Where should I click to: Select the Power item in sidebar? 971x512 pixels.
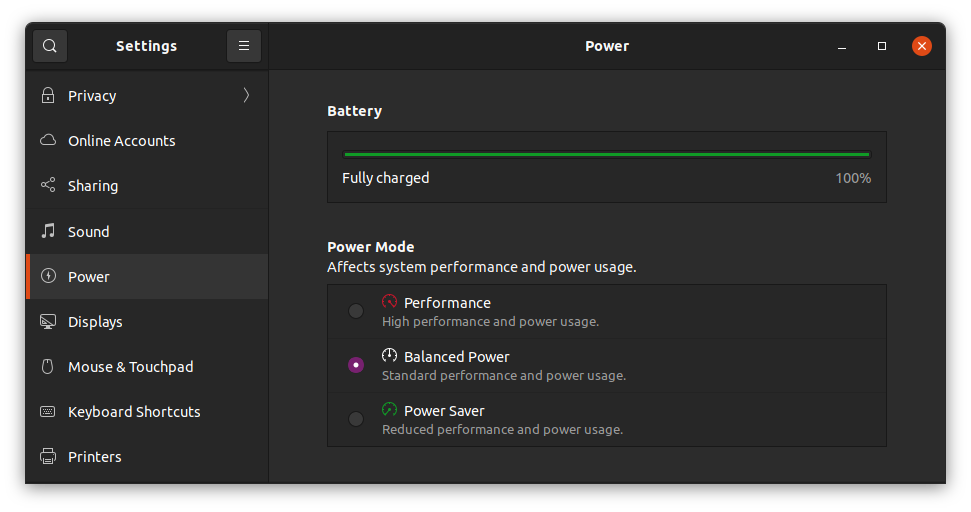89,277
